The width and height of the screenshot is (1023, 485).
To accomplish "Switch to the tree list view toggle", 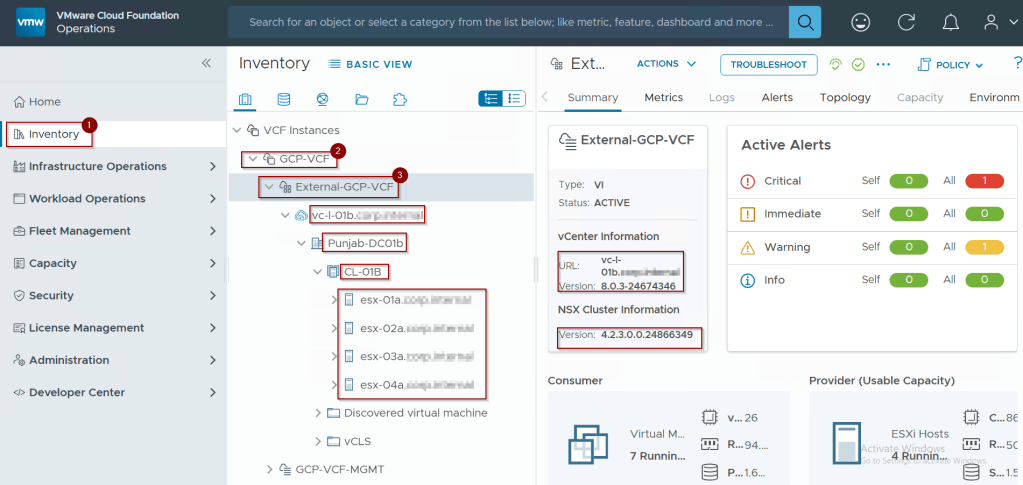I will (490, 99).
